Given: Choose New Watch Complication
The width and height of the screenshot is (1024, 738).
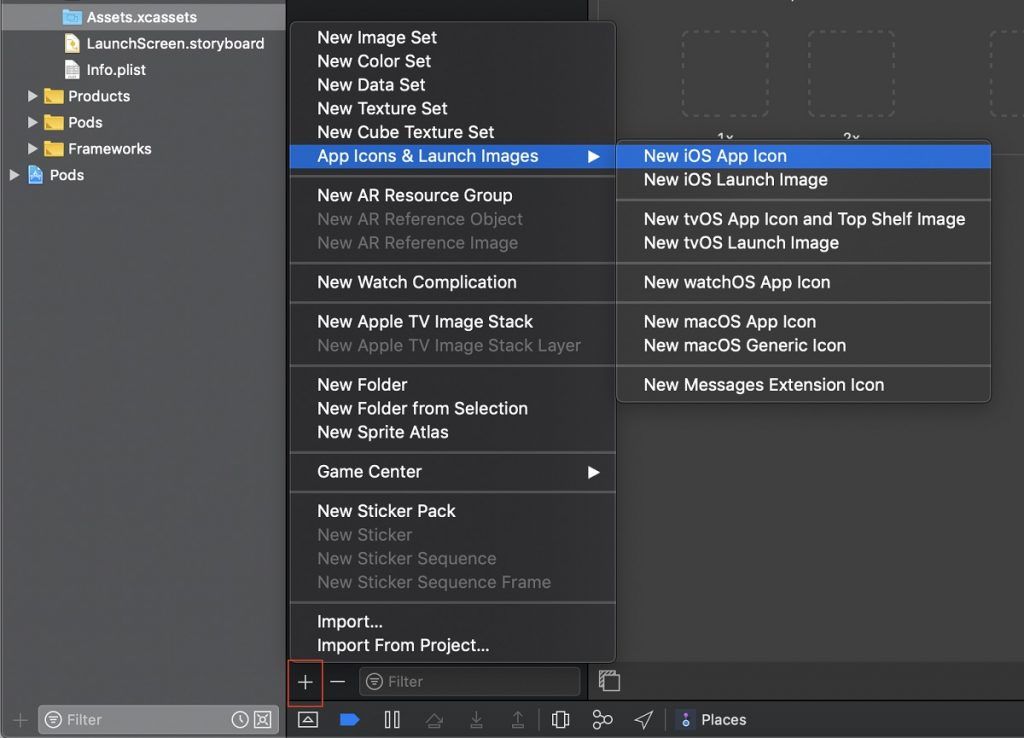Looking at the screenshot, I should coord(452,282).
